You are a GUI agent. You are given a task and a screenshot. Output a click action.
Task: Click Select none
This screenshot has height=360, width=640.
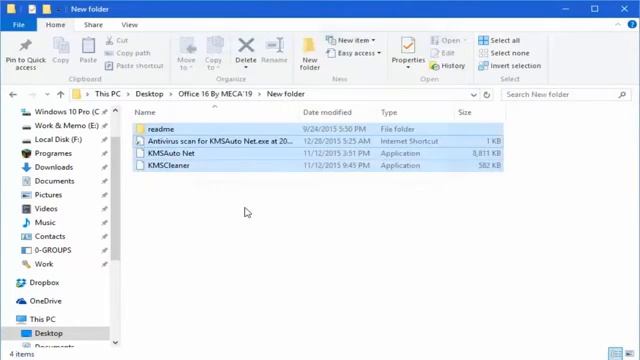click(504, 53)
